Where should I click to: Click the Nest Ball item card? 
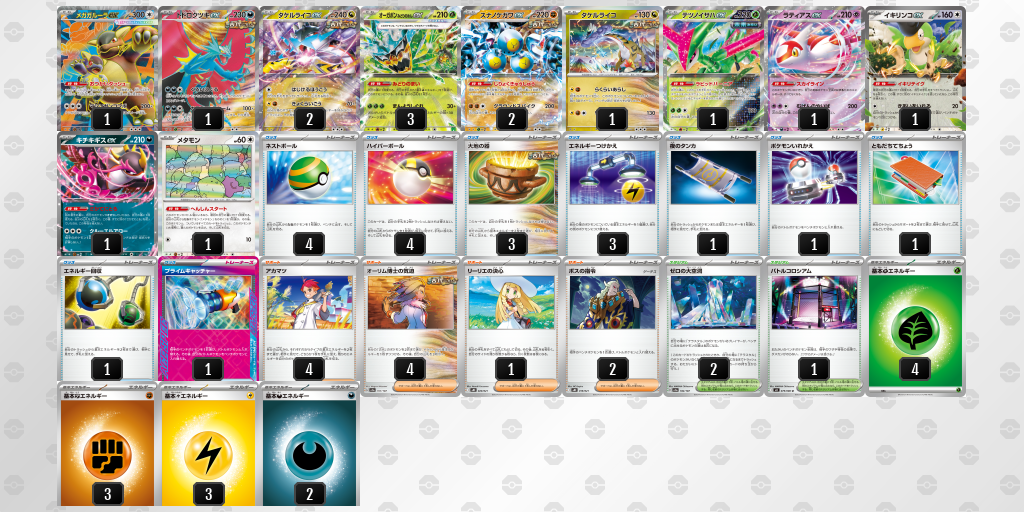coord(310,194)
